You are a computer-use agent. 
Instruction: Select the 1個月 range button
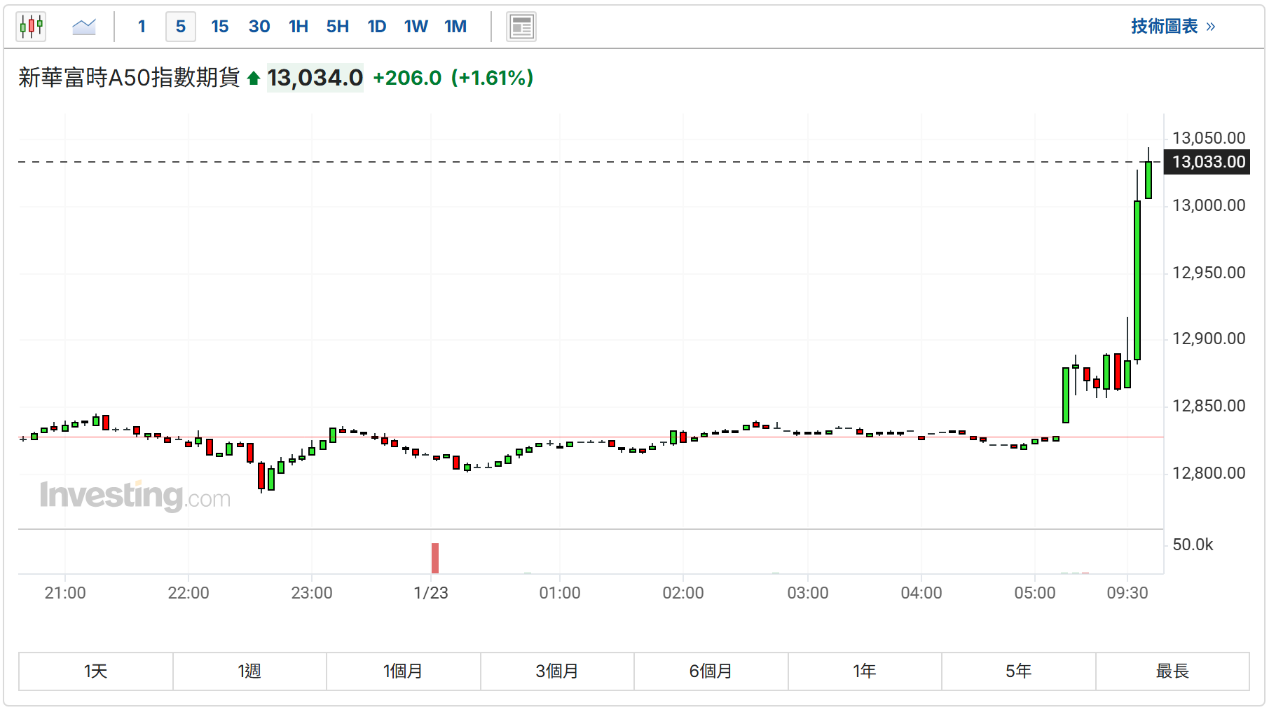click(x=403, y=671)
